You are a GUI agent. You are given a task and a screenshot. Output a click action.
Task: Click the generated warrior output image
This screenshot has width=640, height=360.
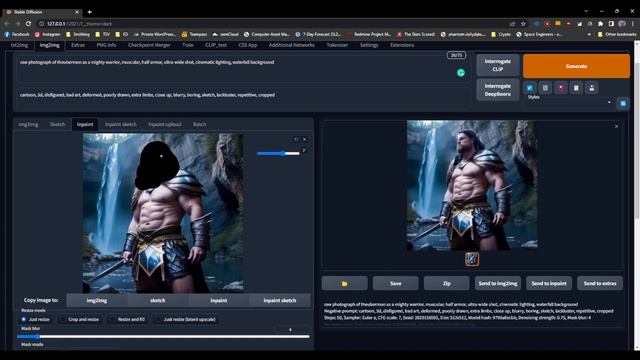click(472, 185)
